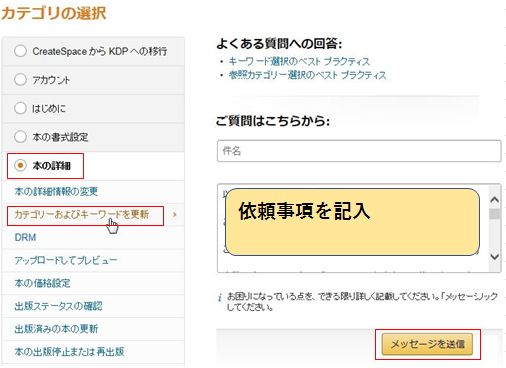Select the CreateSpace から KDP への移行 radio button
This screenshot has width=506, height=368.
pos(20,51)
